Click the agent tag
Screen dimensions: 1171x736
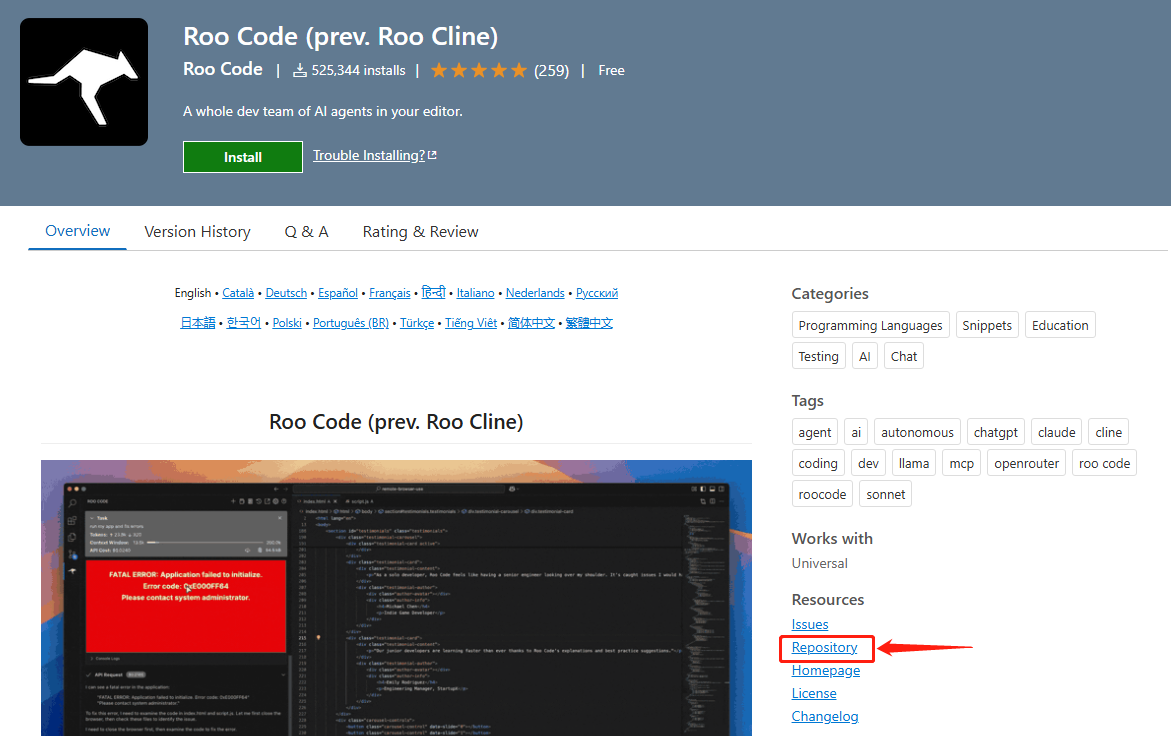coord(815,432)
